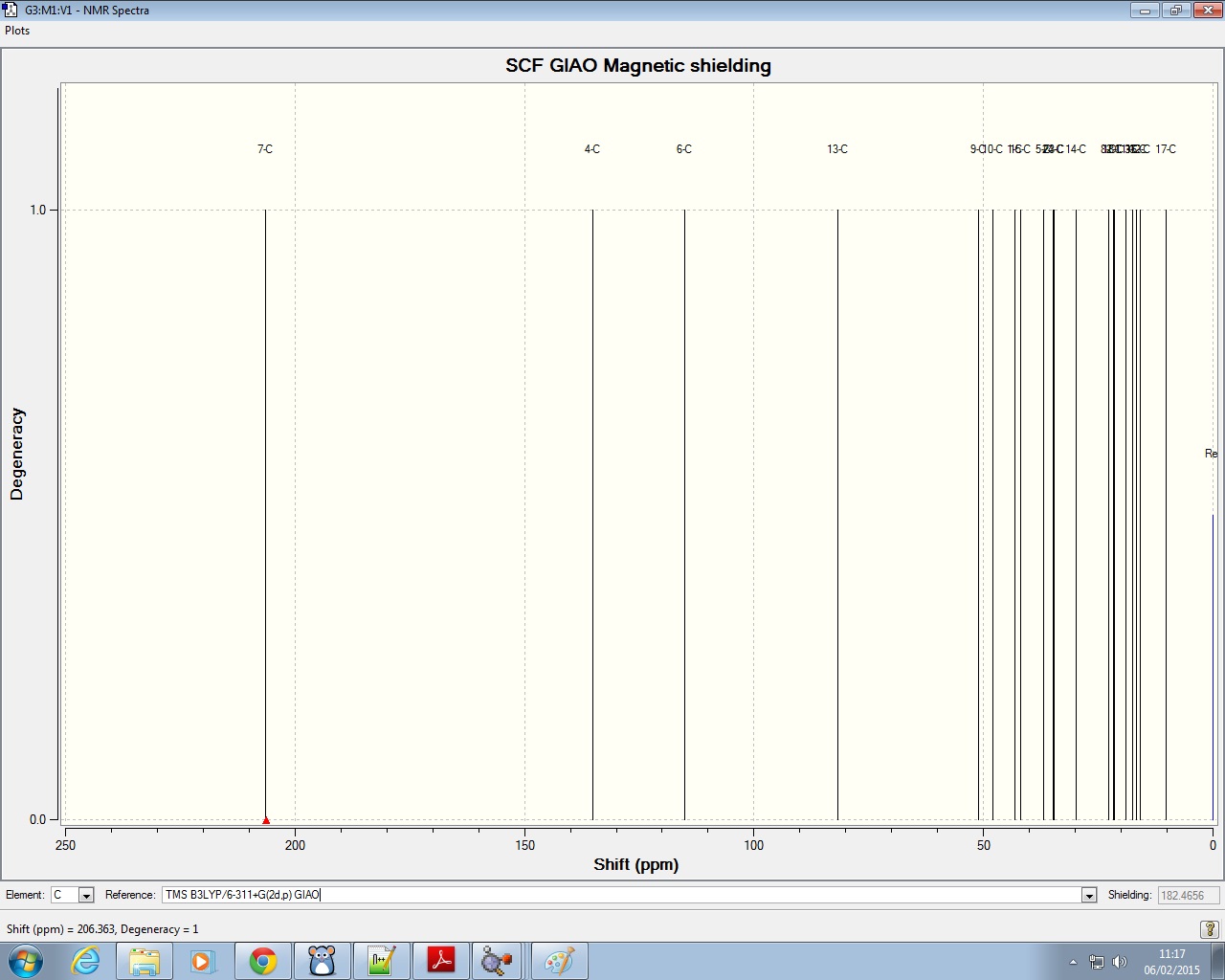Open Windows Explorer from the taskbar
1225x980 pixels.
pos(145,961)
